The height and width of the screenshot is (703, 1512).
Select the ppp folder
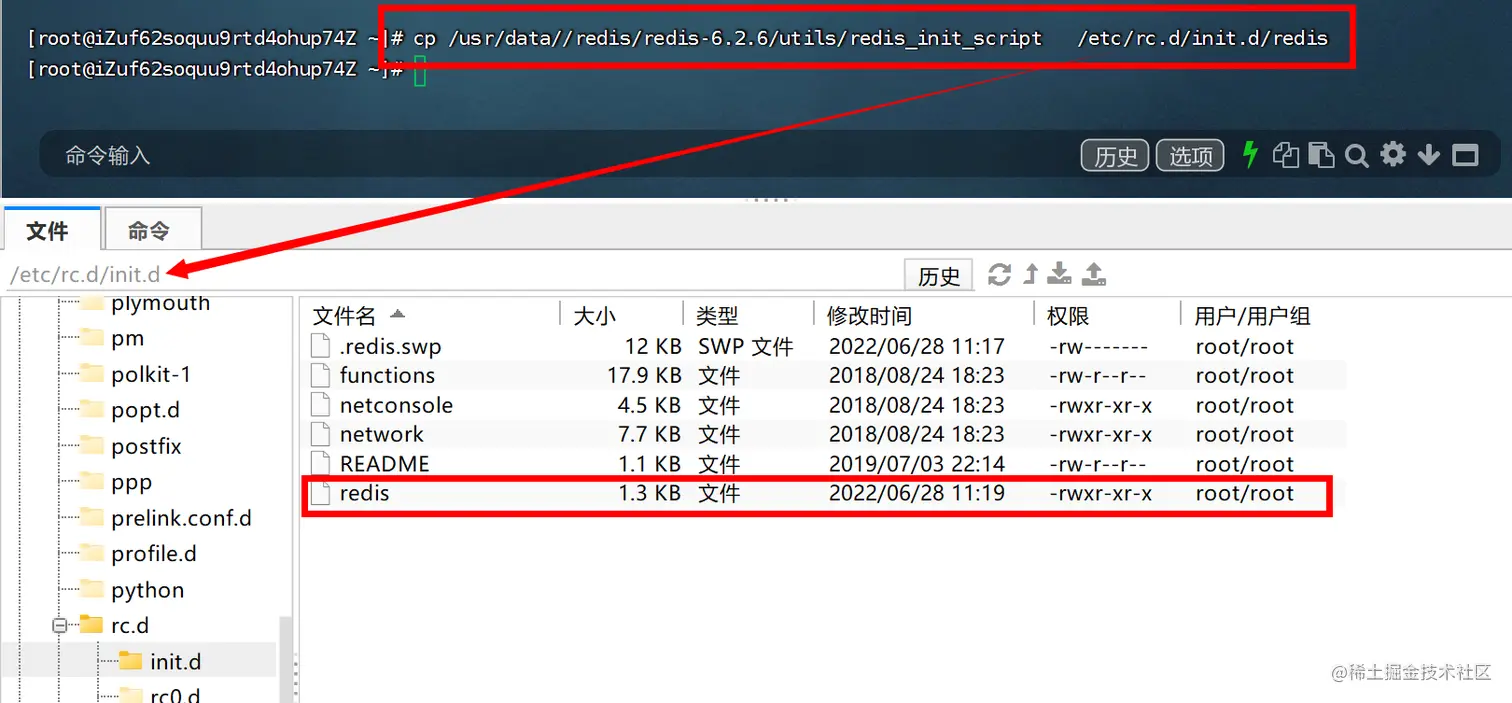click(x=131, y=482)
